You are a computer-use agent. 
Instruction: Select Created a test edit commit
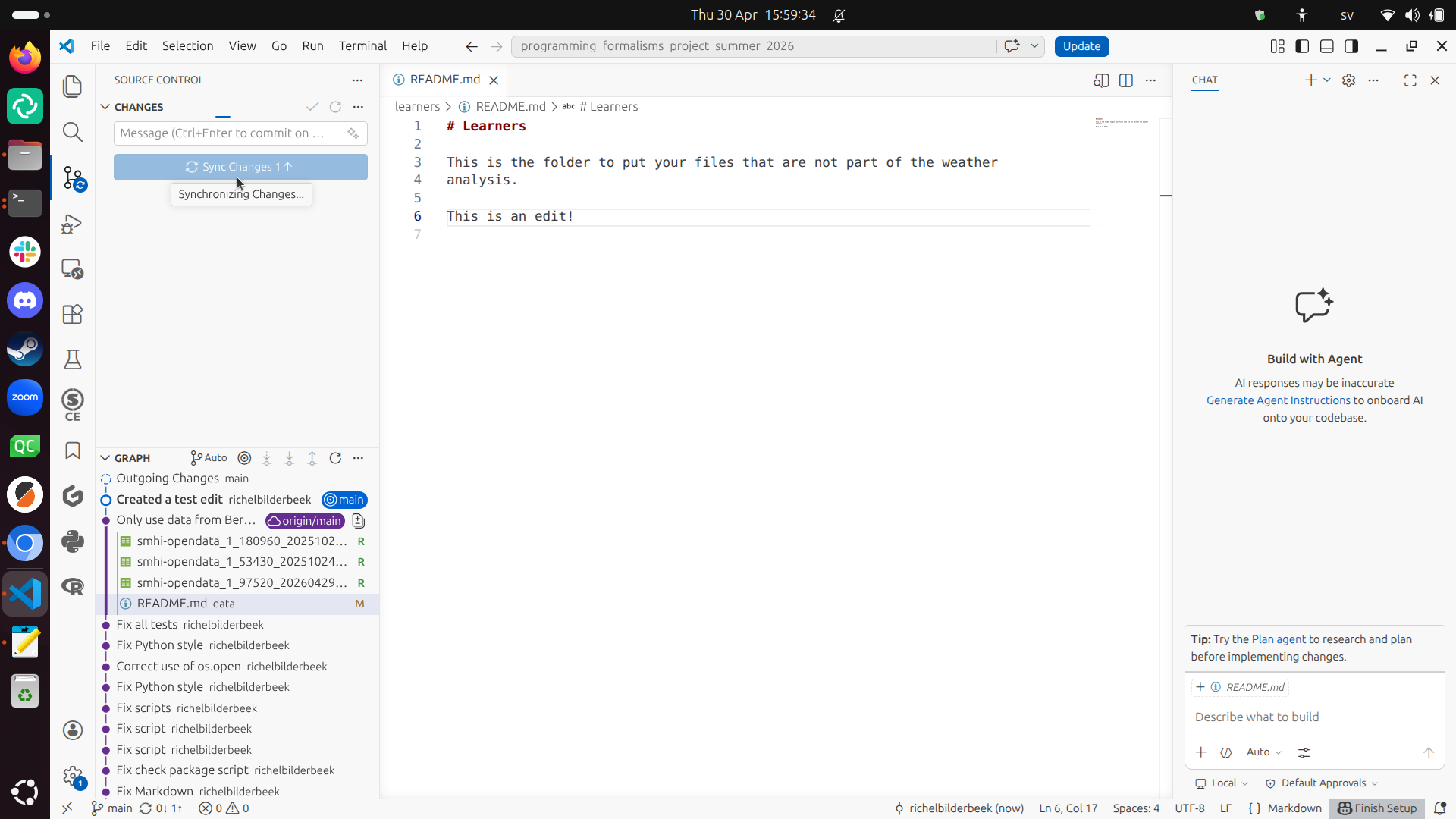[x=238, y=500]
